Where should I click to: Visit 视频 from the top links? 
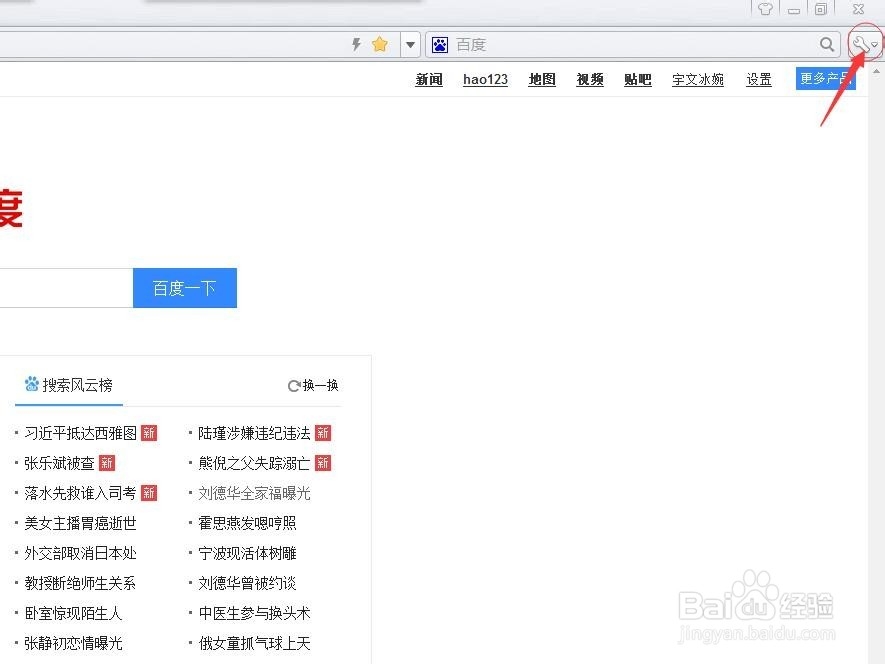[x=589, y=80]
